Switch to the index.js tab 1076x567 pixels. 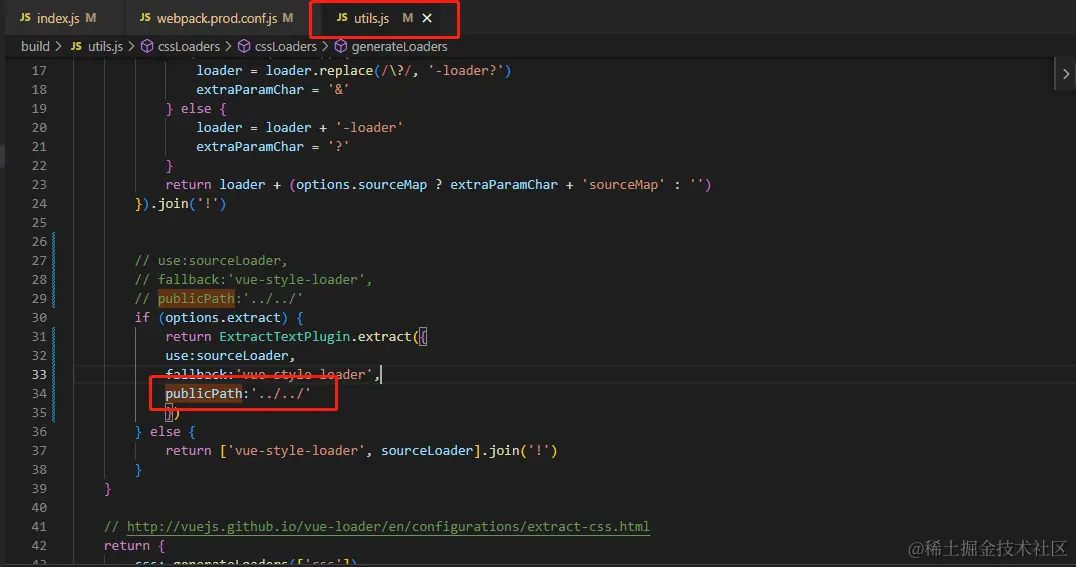(x=58, y=19)
